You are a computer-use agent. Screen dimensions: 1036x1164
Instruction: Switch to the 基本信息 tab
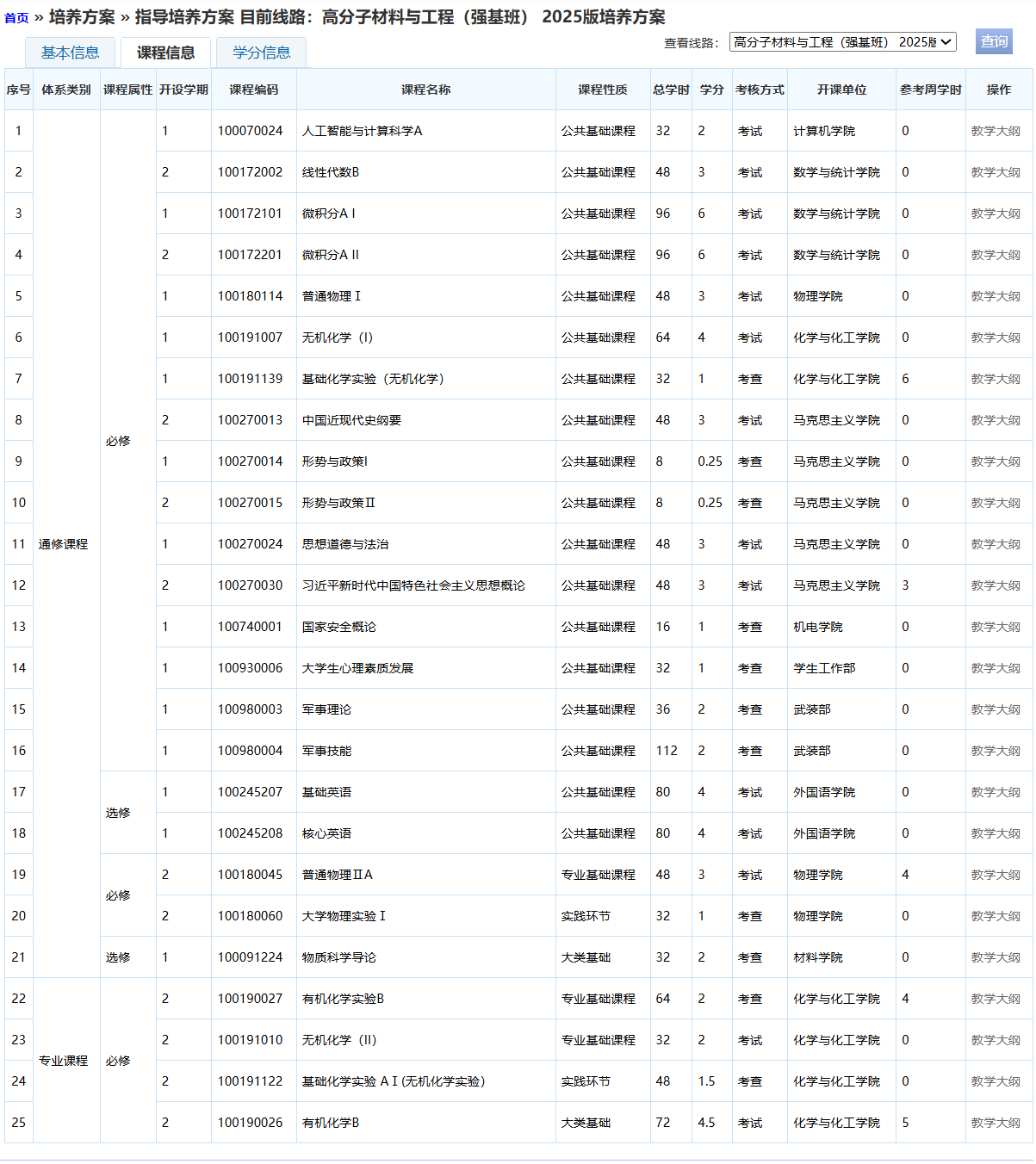pyautogui.click(x=71, y=53)
